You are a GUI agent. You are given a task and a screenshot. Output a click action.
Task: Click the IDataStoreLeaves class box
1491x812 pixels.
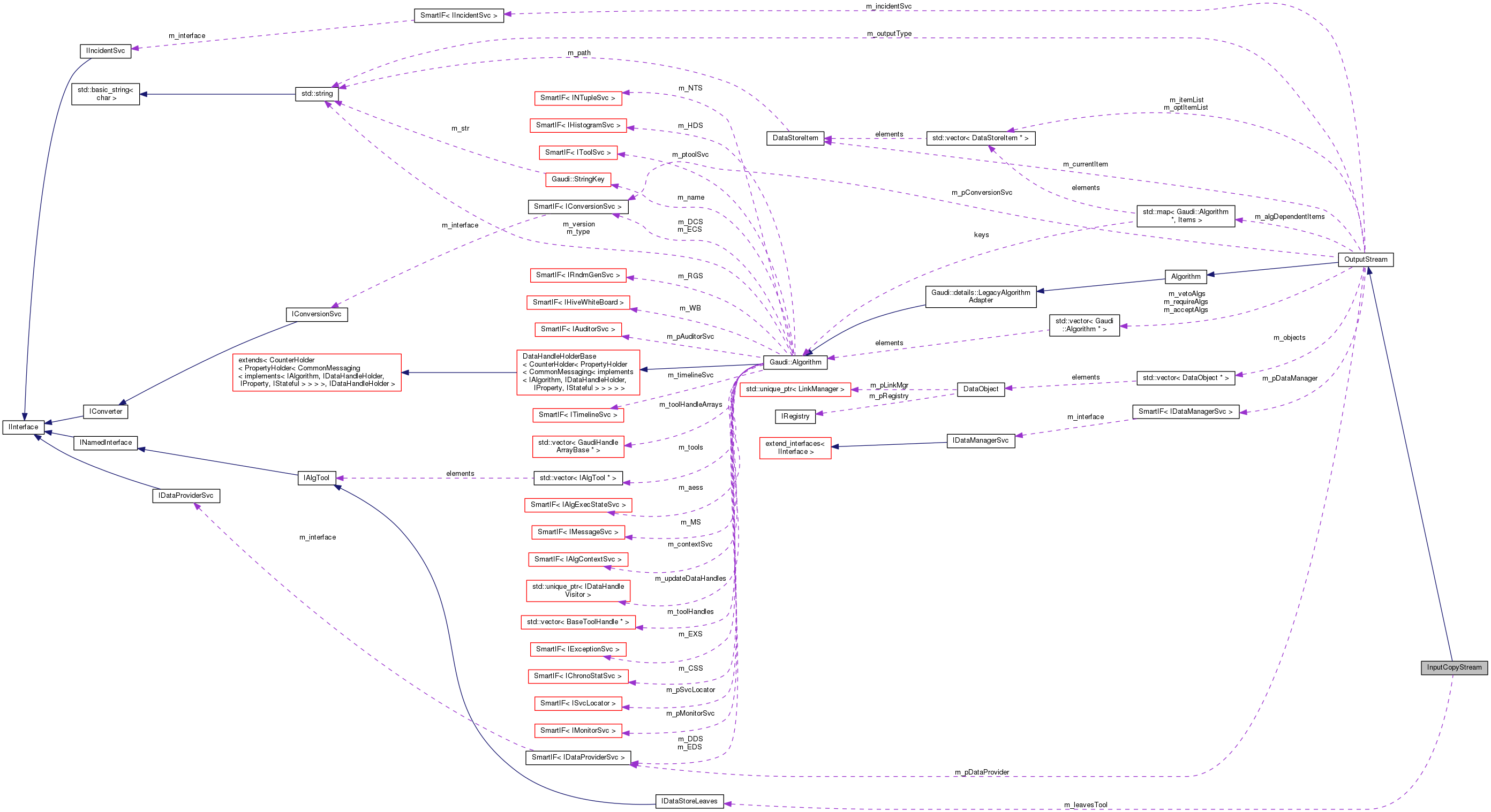pyautogui.click(x=689, y=801)
